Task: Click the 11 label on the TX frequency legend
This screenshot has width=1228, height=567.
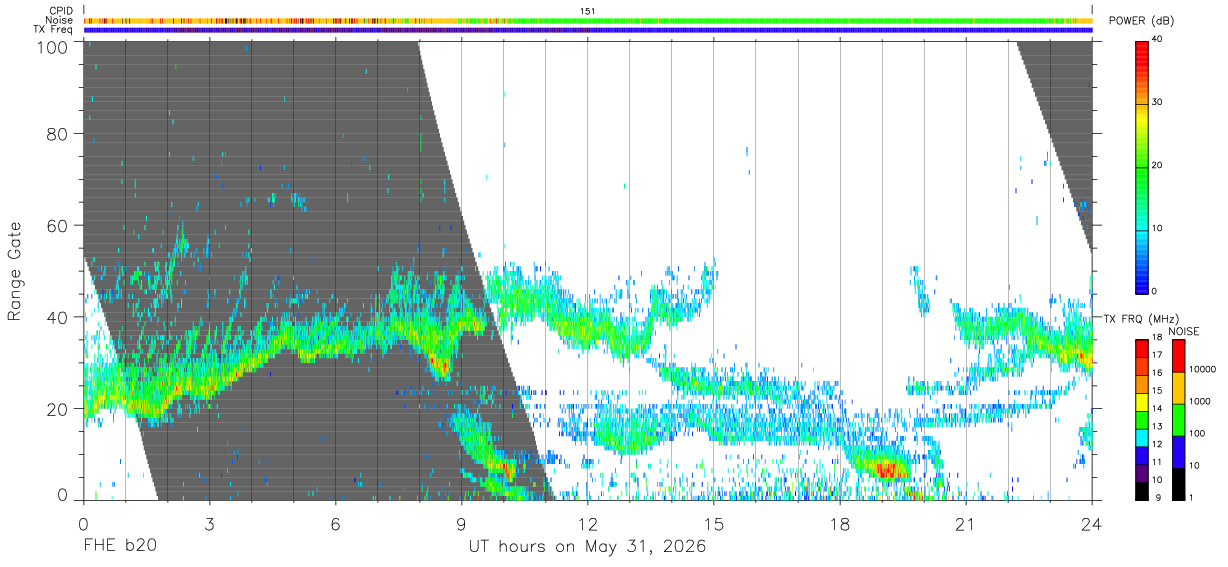Action: [x=1157, y=462]
